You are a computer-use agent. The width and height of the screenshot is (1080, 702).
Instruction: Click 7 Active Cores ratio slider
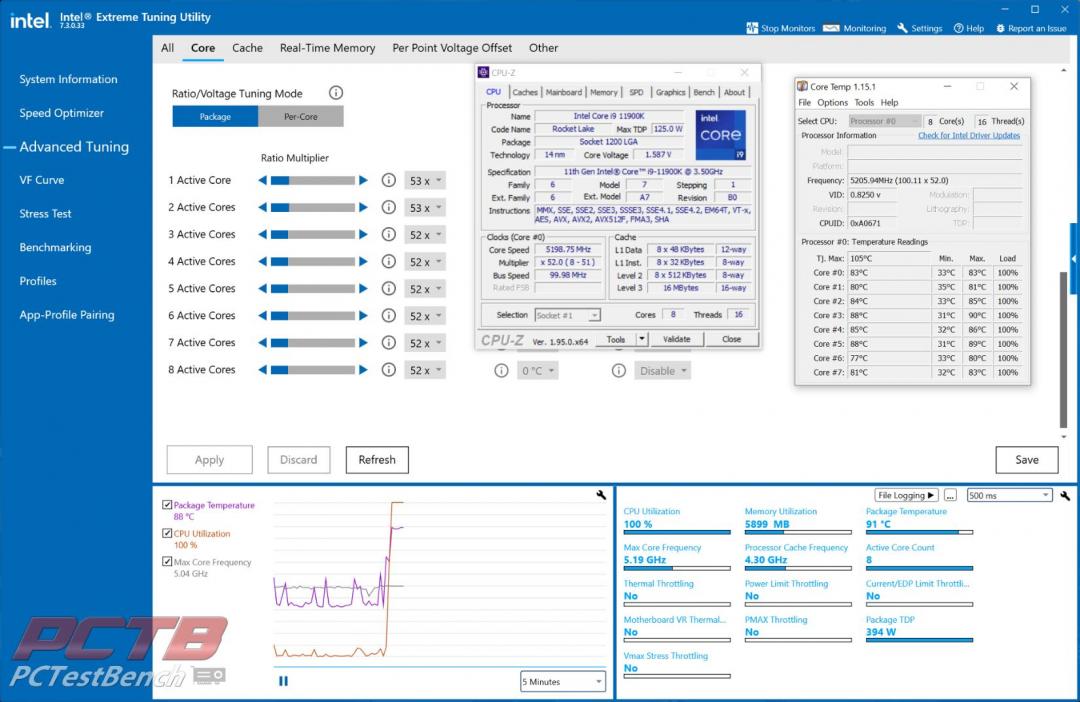[313, 343]
